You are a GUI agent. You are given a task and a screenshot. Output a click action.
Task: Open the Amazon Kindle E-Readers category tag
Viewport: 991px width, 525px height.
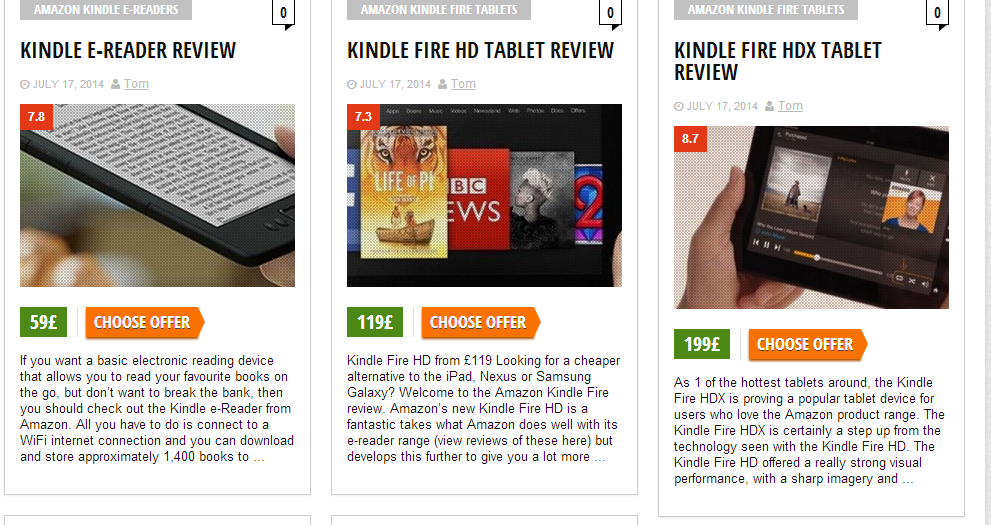coord(106,9)
